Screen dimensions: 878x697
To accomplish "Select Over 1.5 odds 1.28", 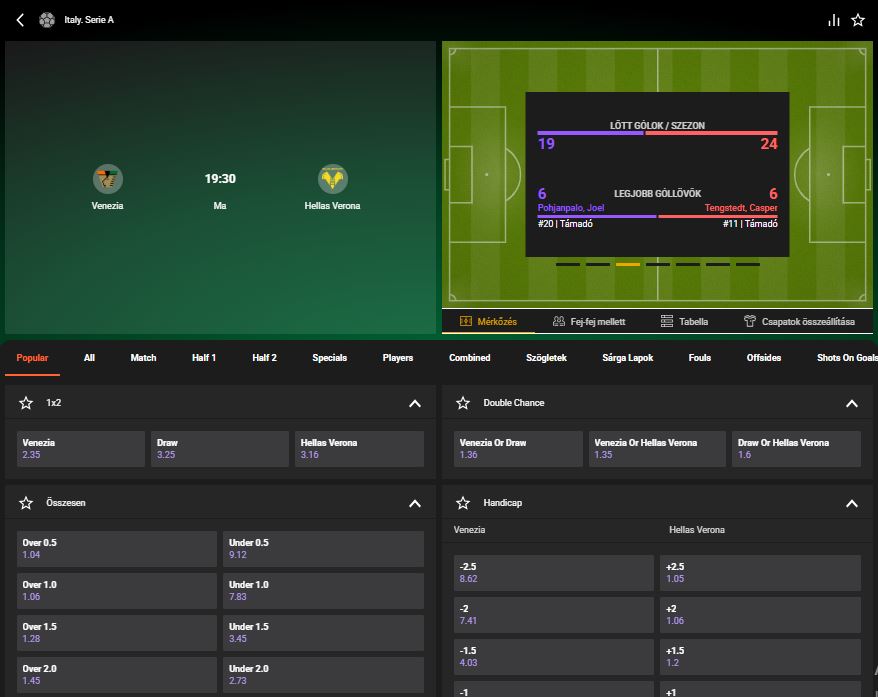I will 116,633.
